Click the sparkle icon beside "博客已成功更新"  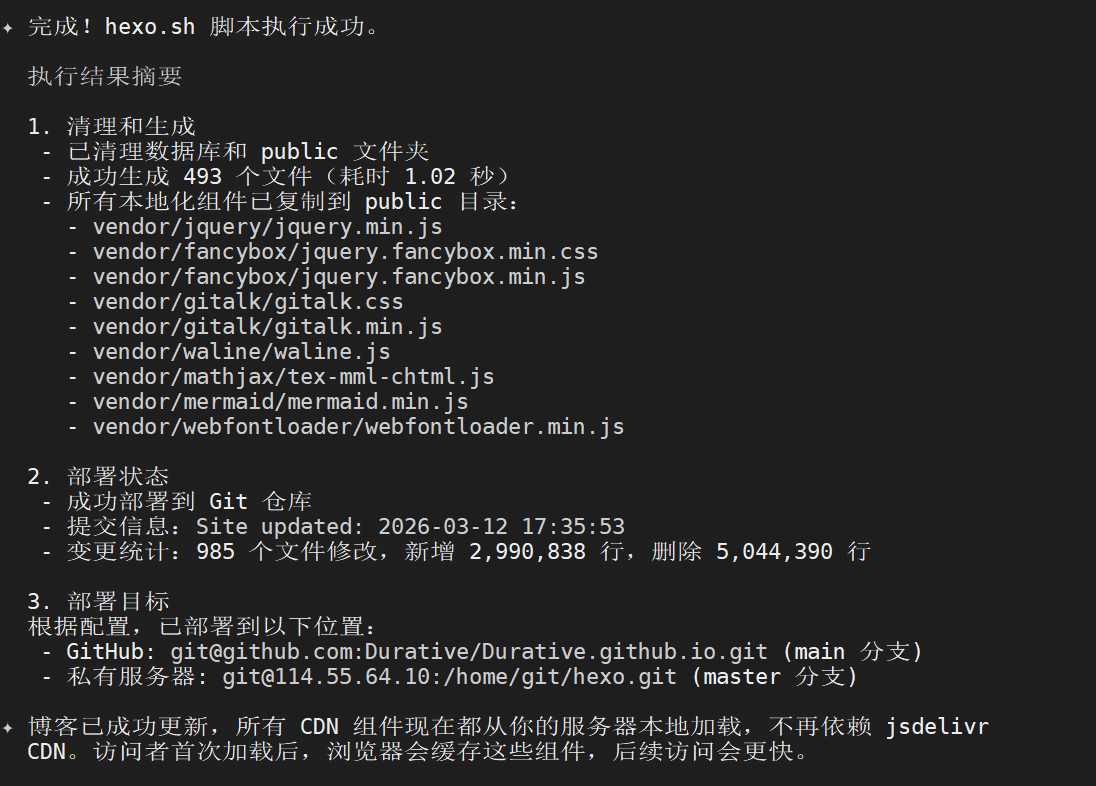tap(8, 727)
